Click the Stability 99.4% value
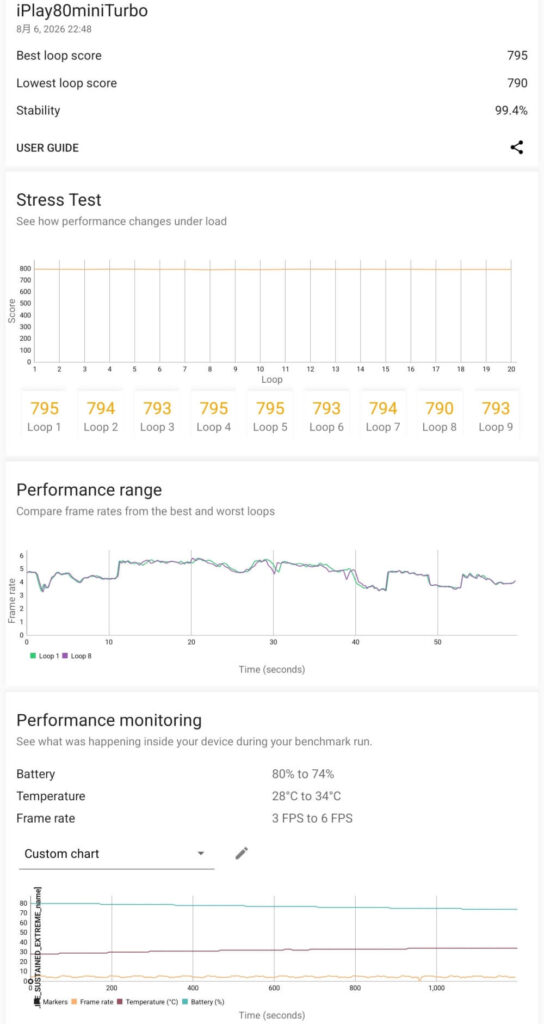The height and width of the screenshot is (1024, 544). [511, 110]
